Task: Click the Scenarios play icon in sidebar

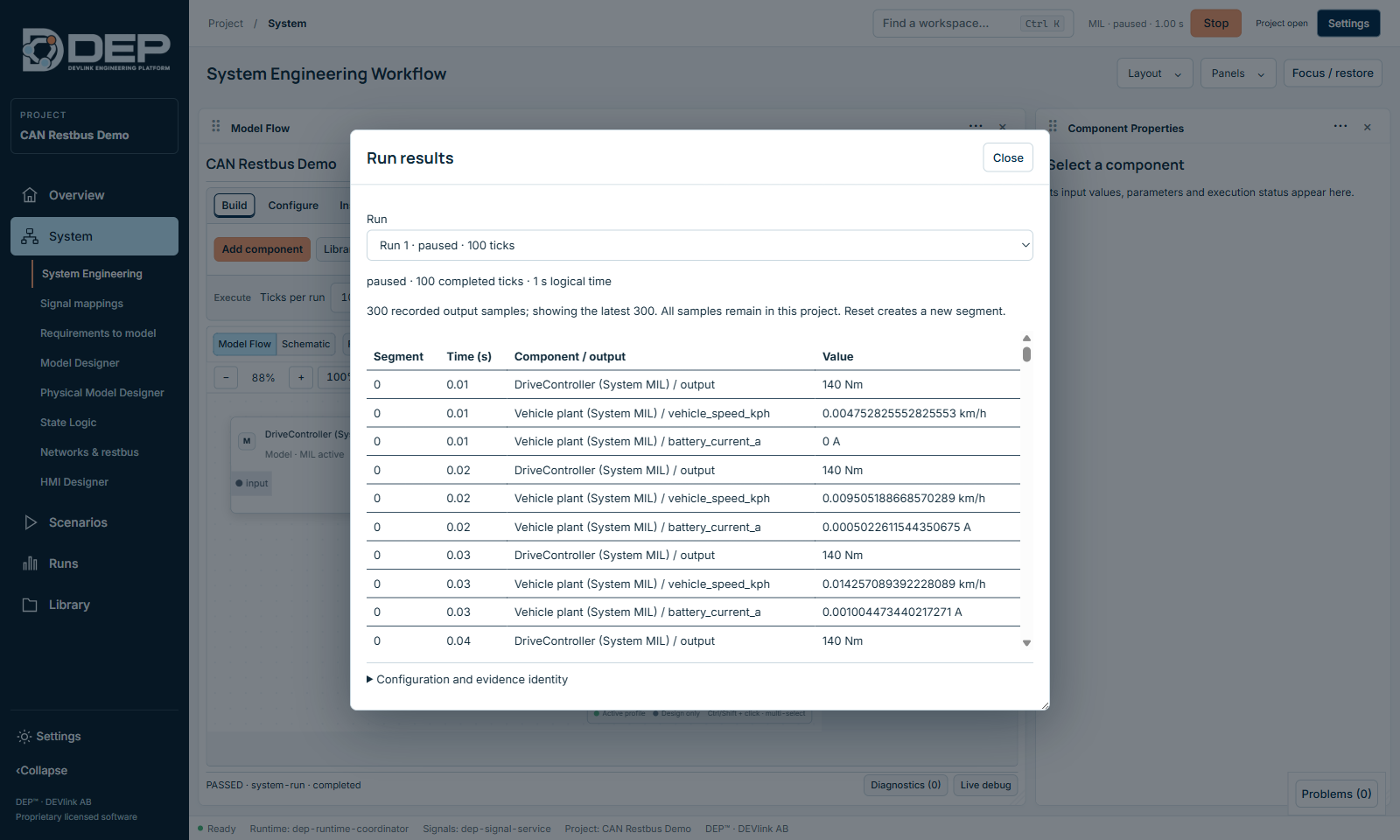Action: coord(30,522)
